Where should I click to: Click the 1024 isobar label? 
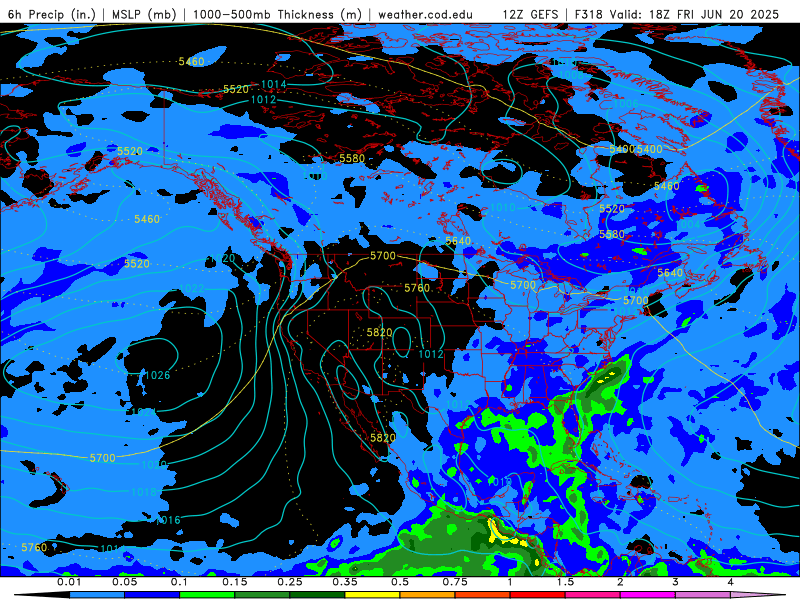[143, 412]
